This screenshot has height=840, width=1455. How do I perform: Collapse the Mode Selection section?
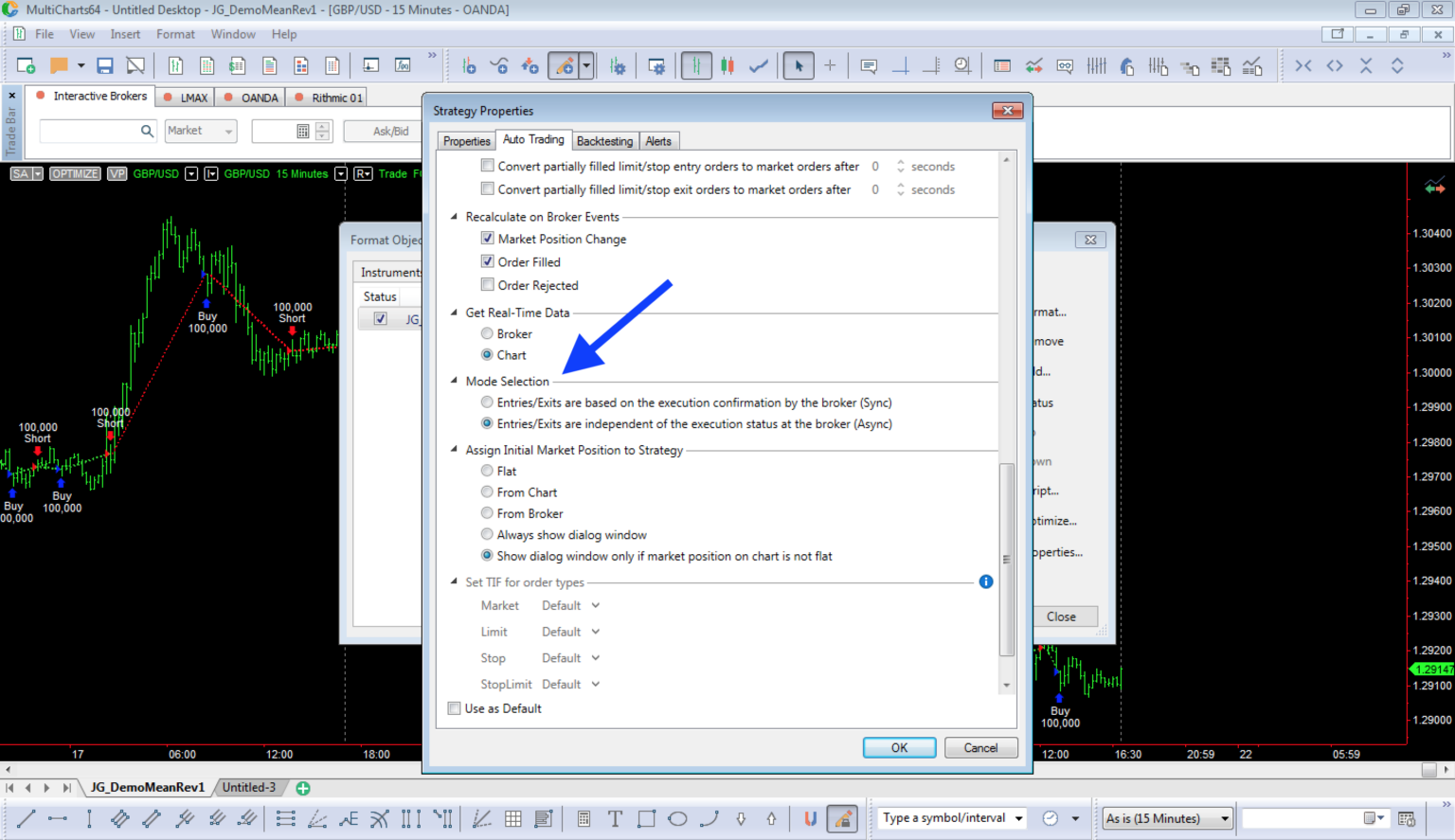pyautogui.click(x=453, y=381)
